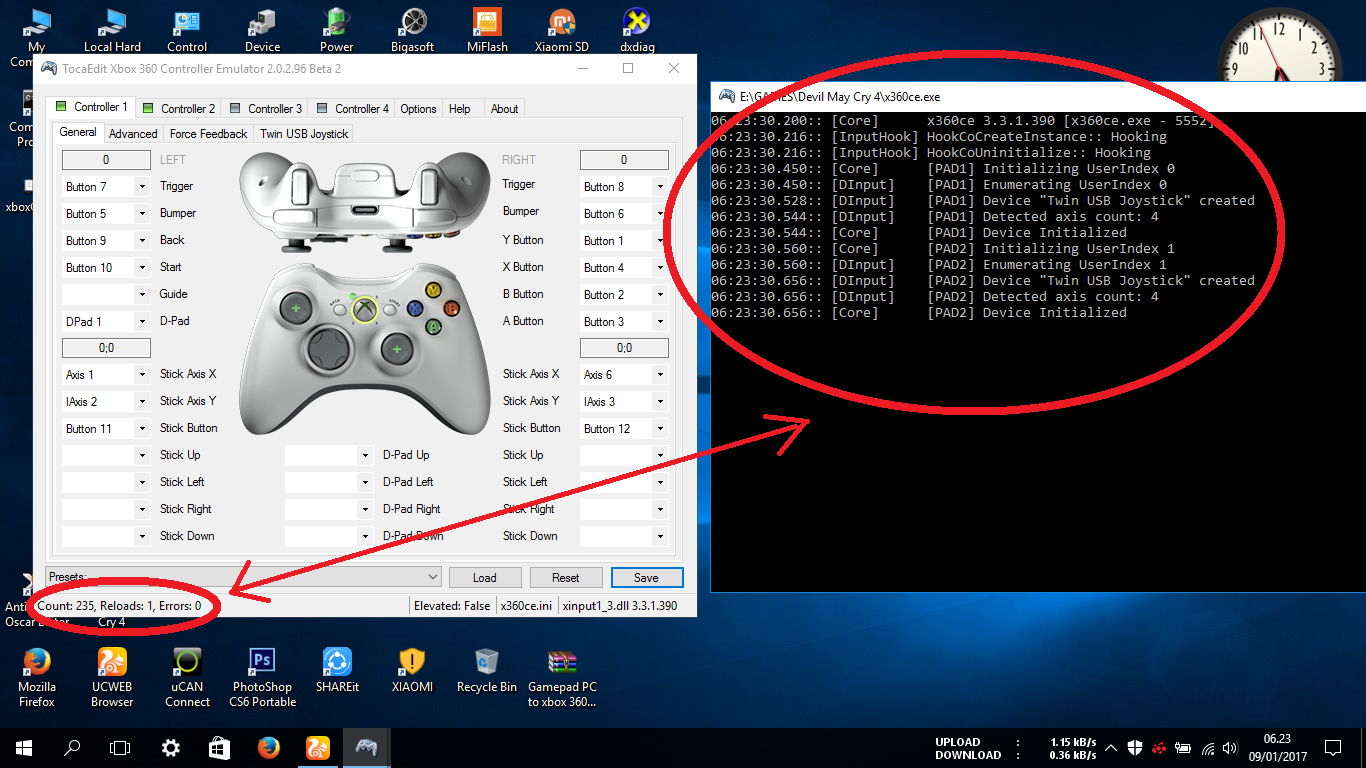Image resolution: width=1366 pixels, height=768 pixels.
Task: Click the left trigger value field showing 0
Action: pos(106,160)
